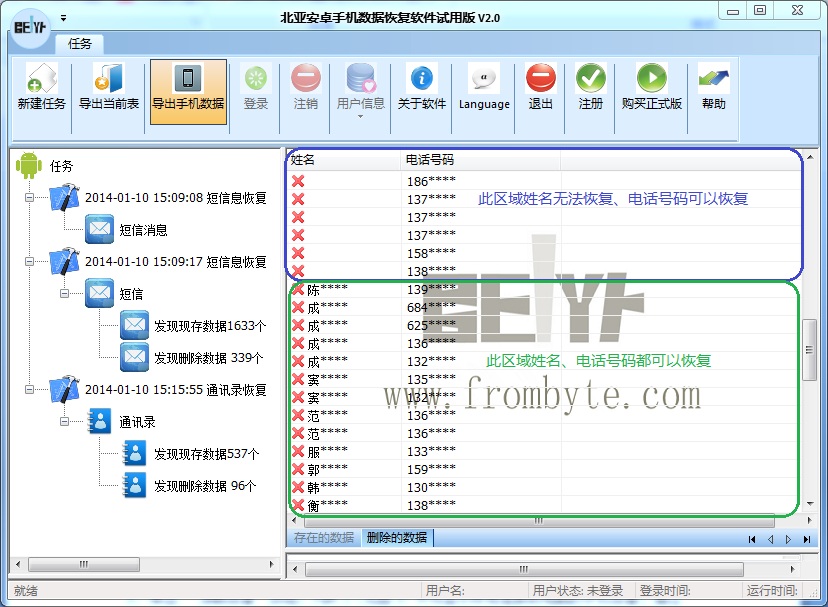The width and height of the screenshot is (828, 607).
Task: Click the 姓名 column header
Action: pos(303,159)
